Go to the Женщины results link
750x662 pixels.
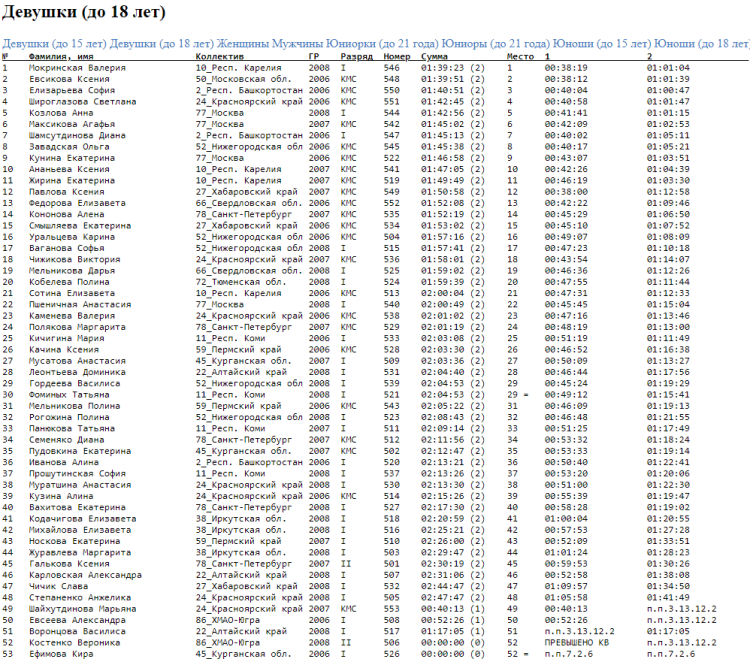[248, 44]
